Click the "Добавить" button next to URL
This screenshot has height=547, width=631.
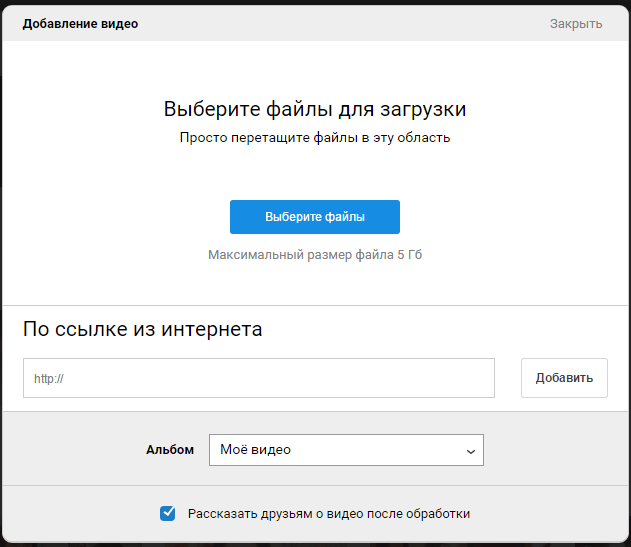coord(564,378)
